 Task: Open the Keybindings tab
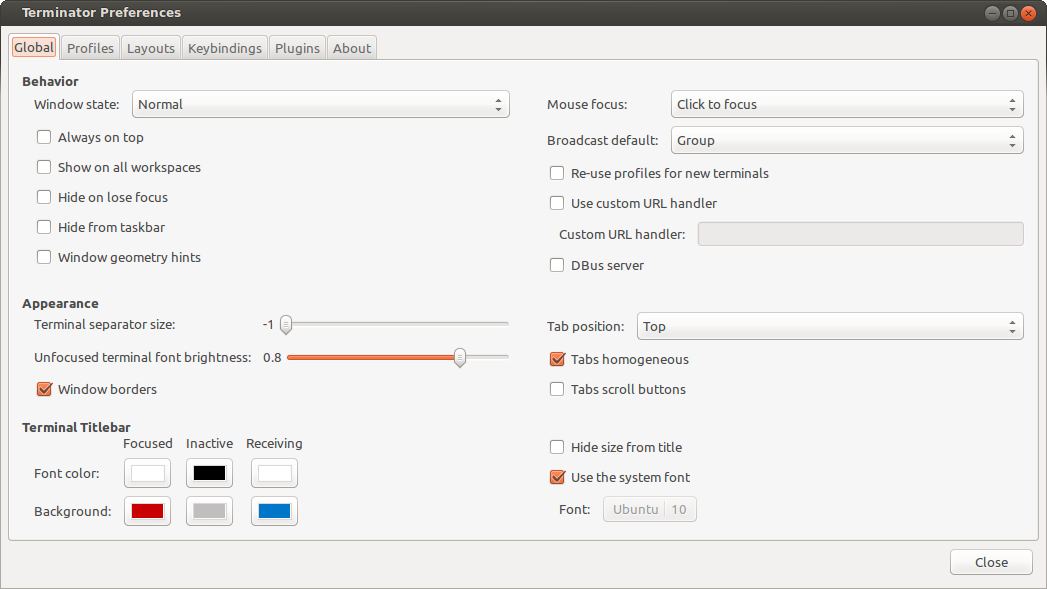pyautogui.click(x=225, y=48)
